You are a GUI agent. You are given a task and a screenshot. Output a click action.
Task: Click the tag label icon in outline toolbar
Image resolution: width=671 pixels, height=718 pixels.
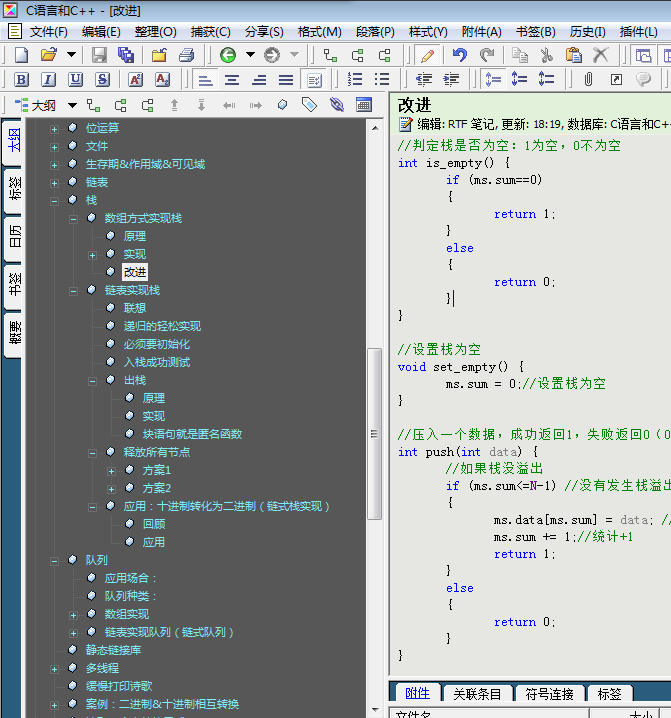pyautogui.click(x=310, y=105)
